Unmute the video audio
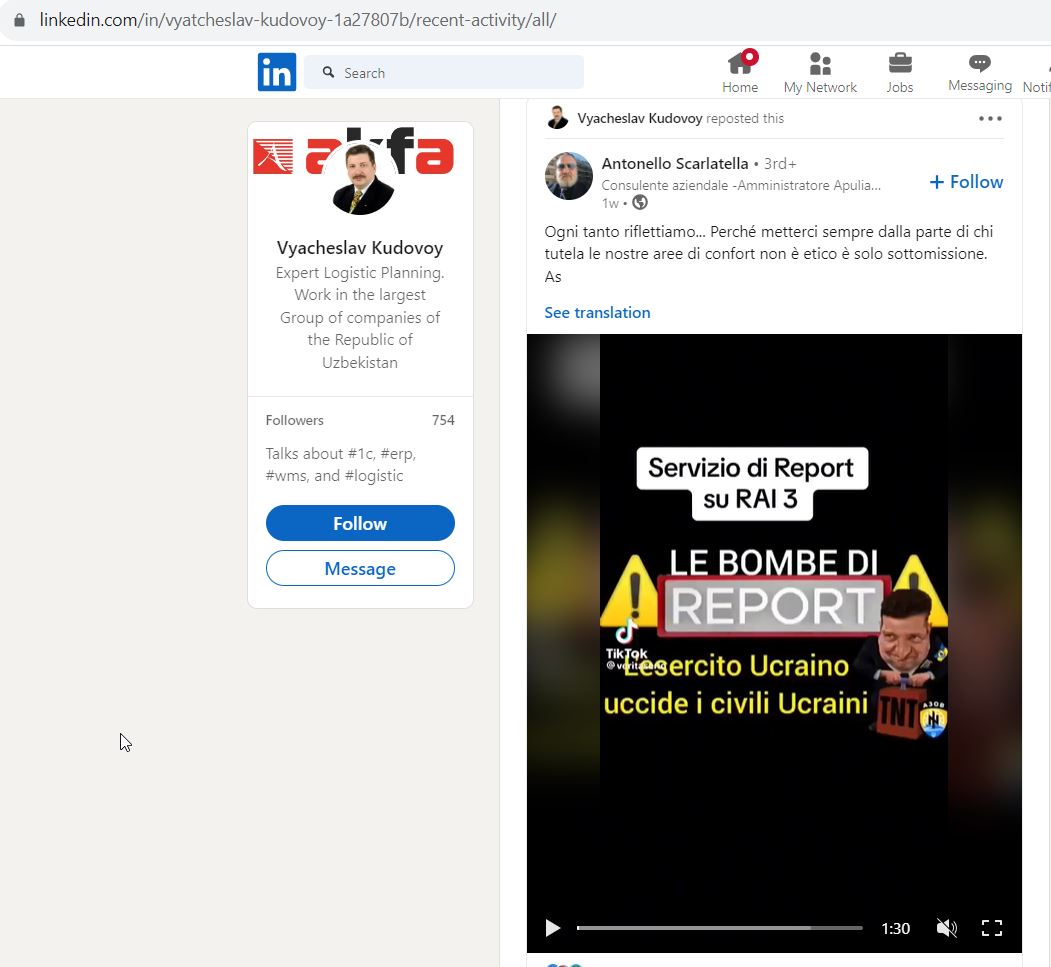The height and width of the screenshot is (967, 1051). click(946, 928)
